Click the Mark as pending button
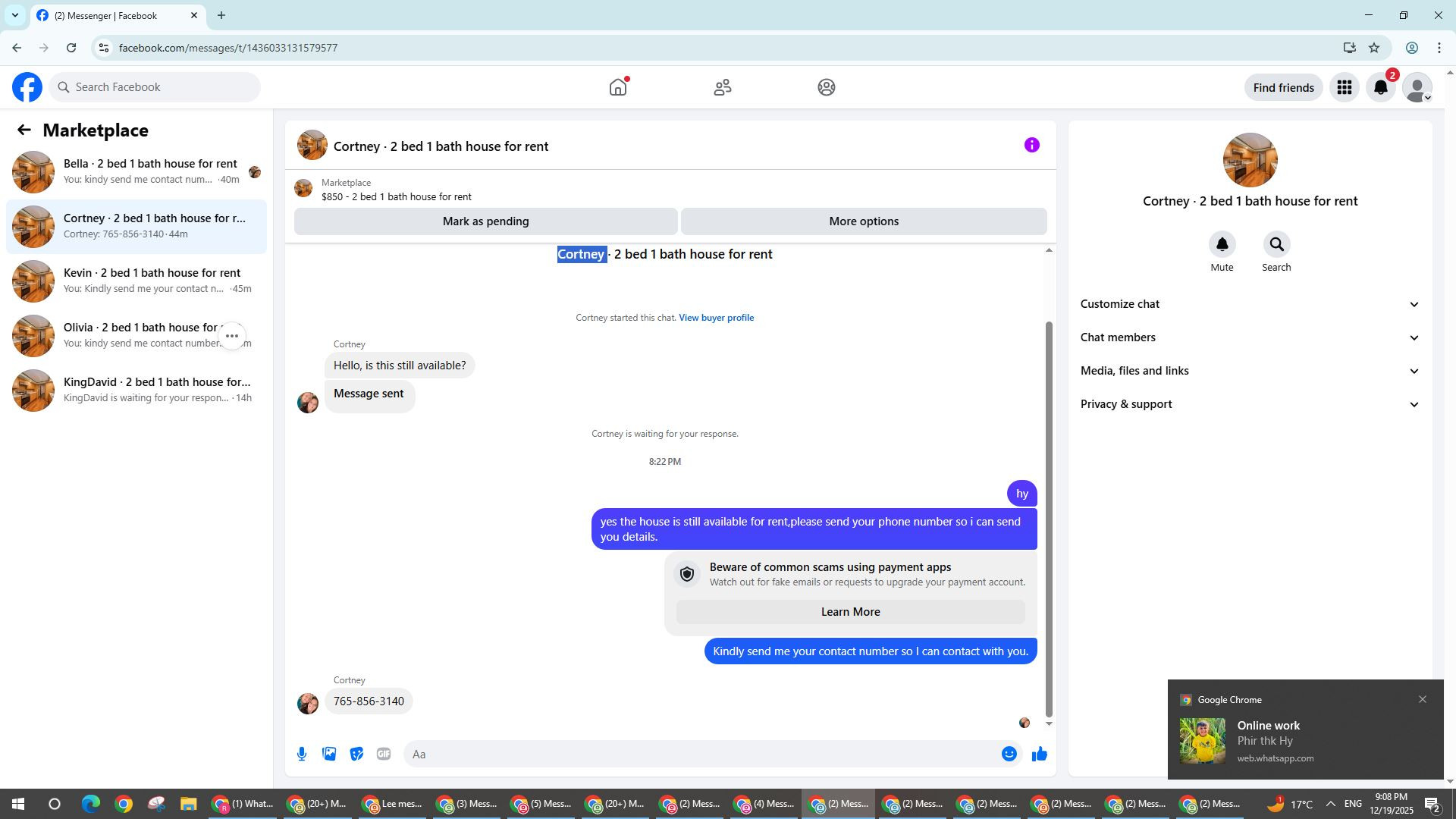The height and width of the screenshot is (819, 1456). tap(485, 221)
